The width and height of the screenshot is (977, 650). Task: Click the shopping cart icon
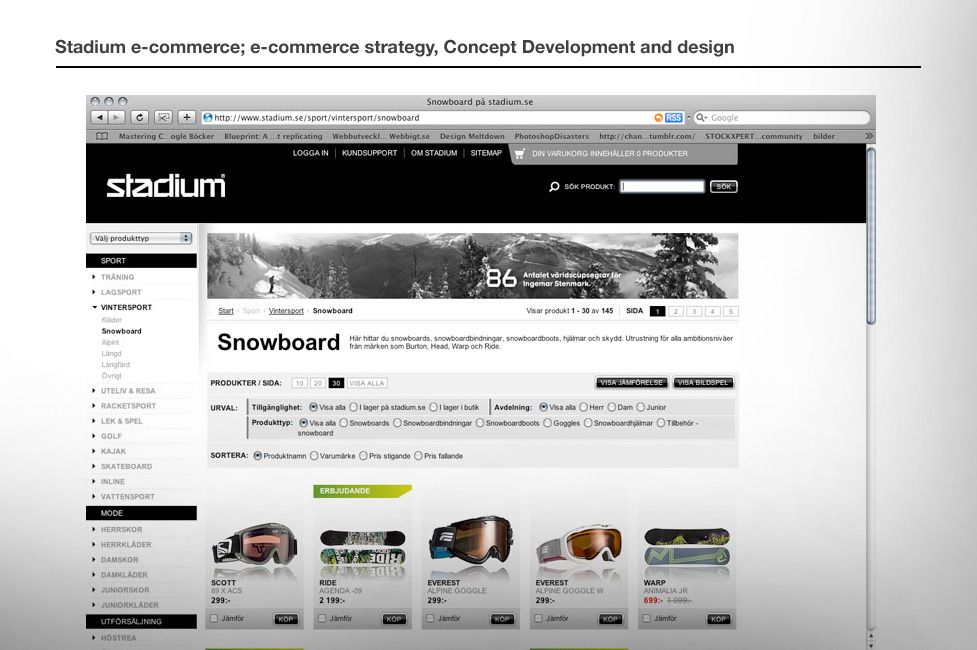(520, 153)
